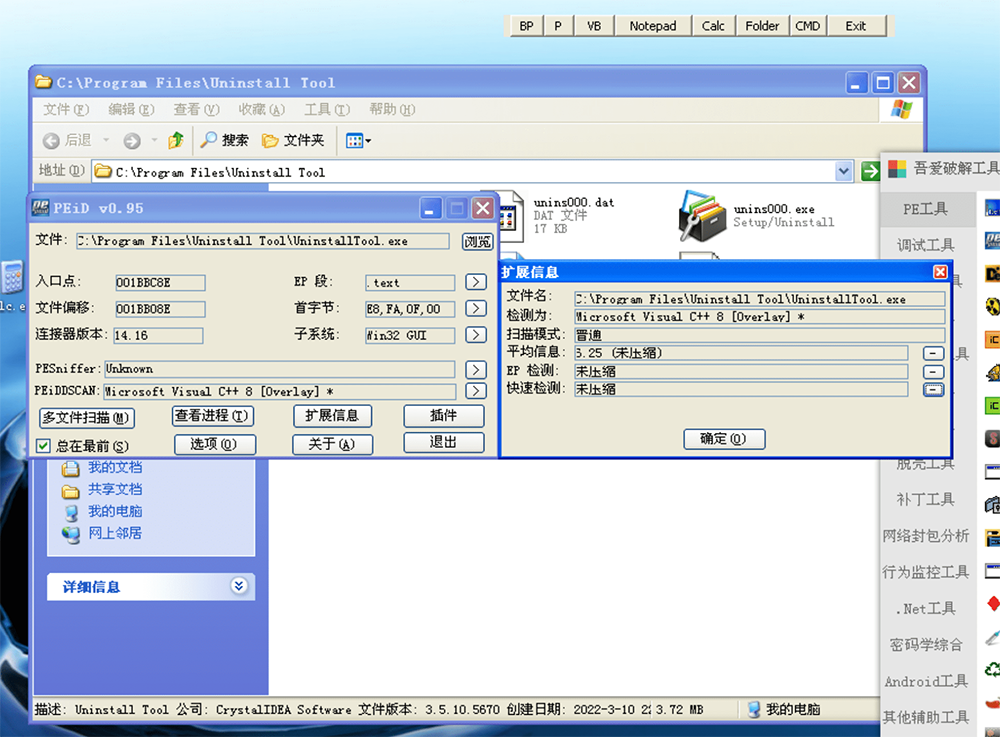Click the Explorer back (后退) arrow icon

51,141
